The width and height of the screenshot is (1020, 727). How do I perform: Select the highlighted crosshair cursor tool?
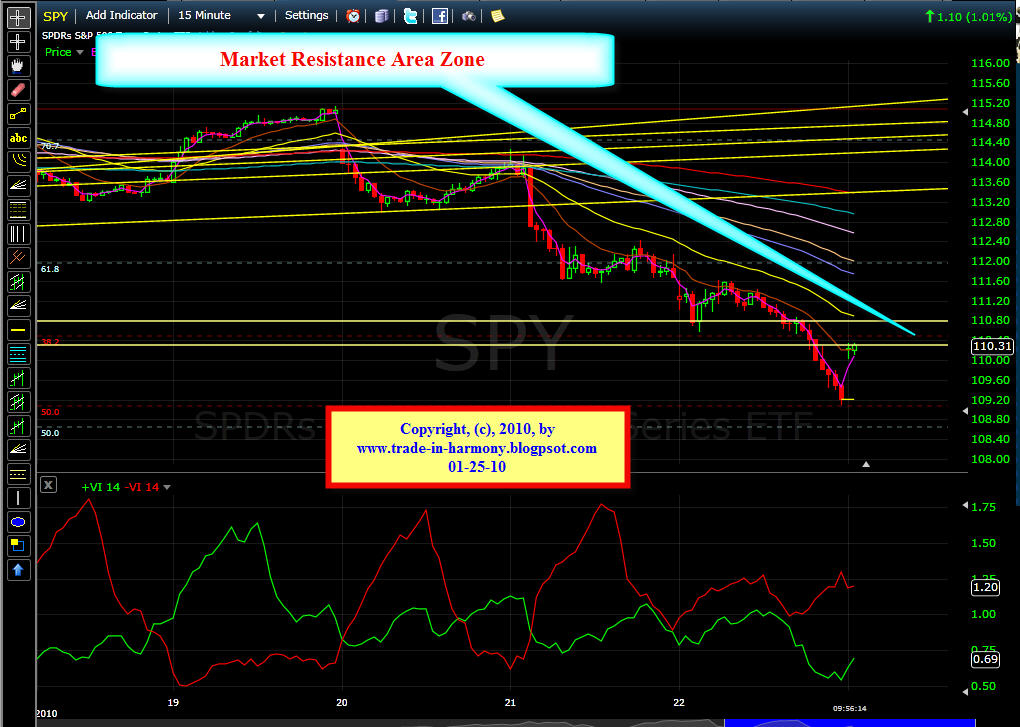pyautogui.click(x=18, y=17)
